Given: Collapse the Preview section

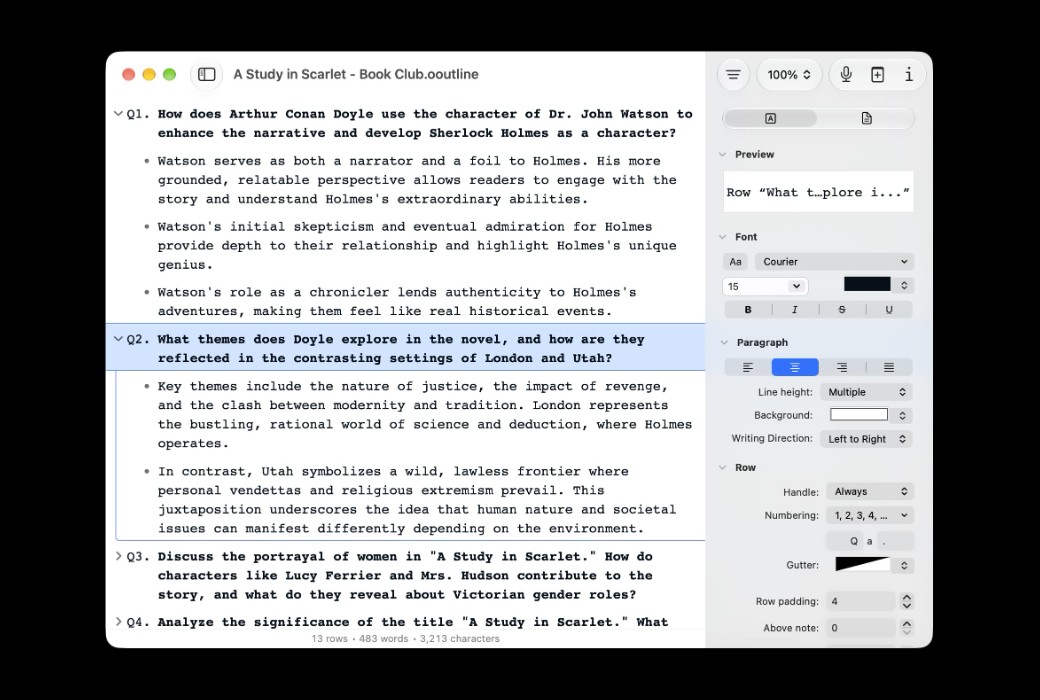Looking at the screenshot, I should [723, 155].
